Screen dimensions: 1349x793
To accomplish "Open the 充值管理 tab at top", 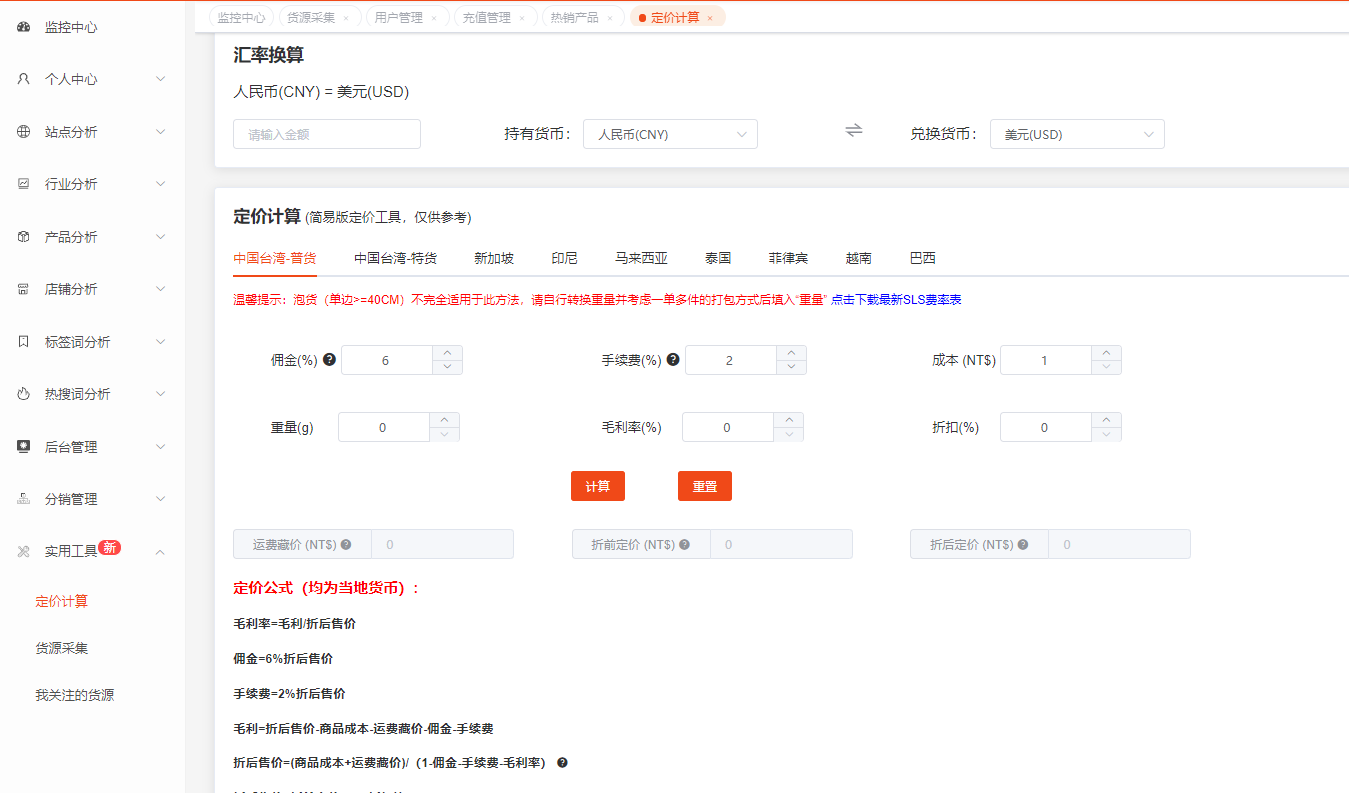I will click(x=489, y=17).
